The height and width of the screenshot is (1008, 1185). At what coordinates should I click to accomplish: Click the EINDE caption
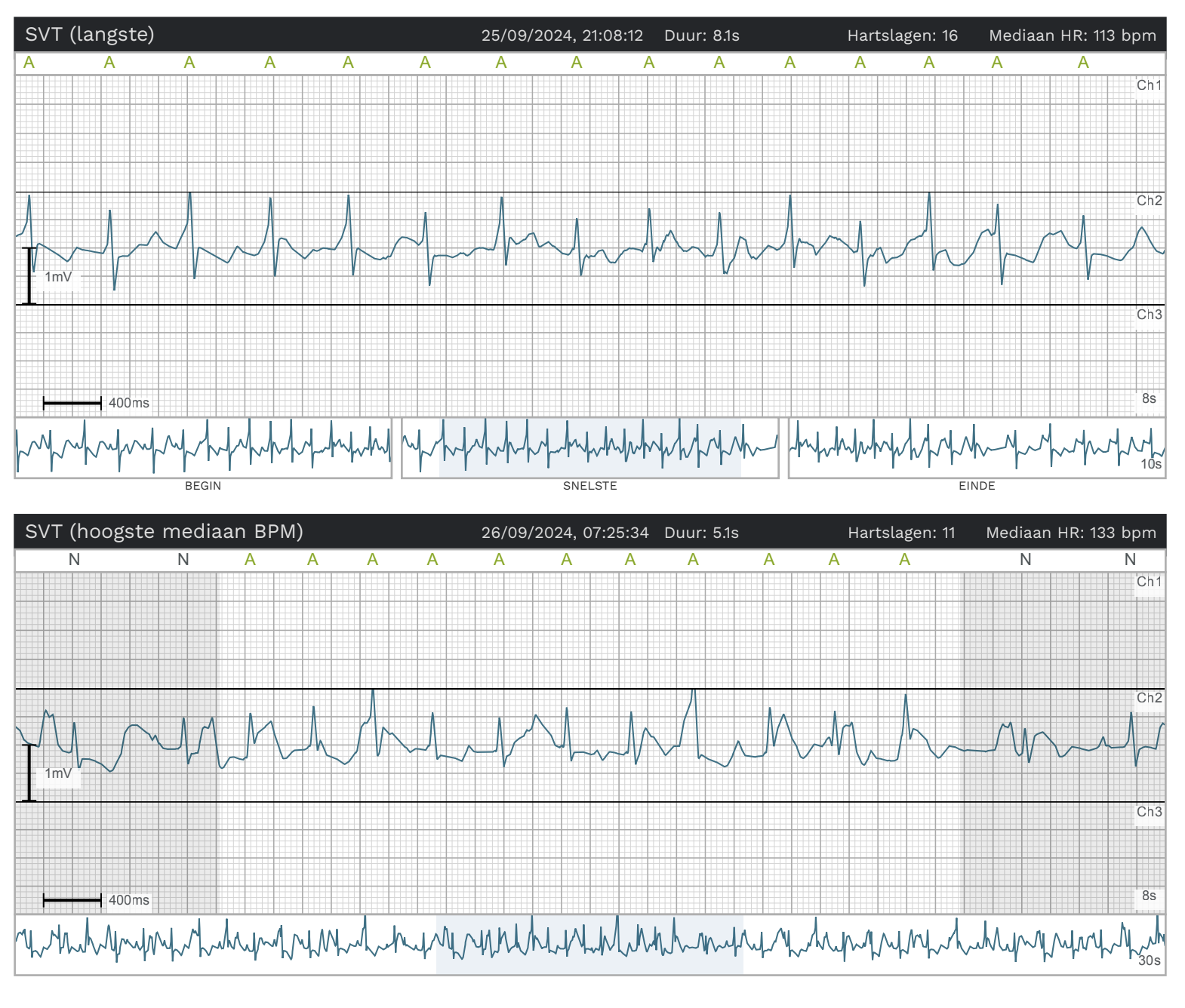coord(977,486)
